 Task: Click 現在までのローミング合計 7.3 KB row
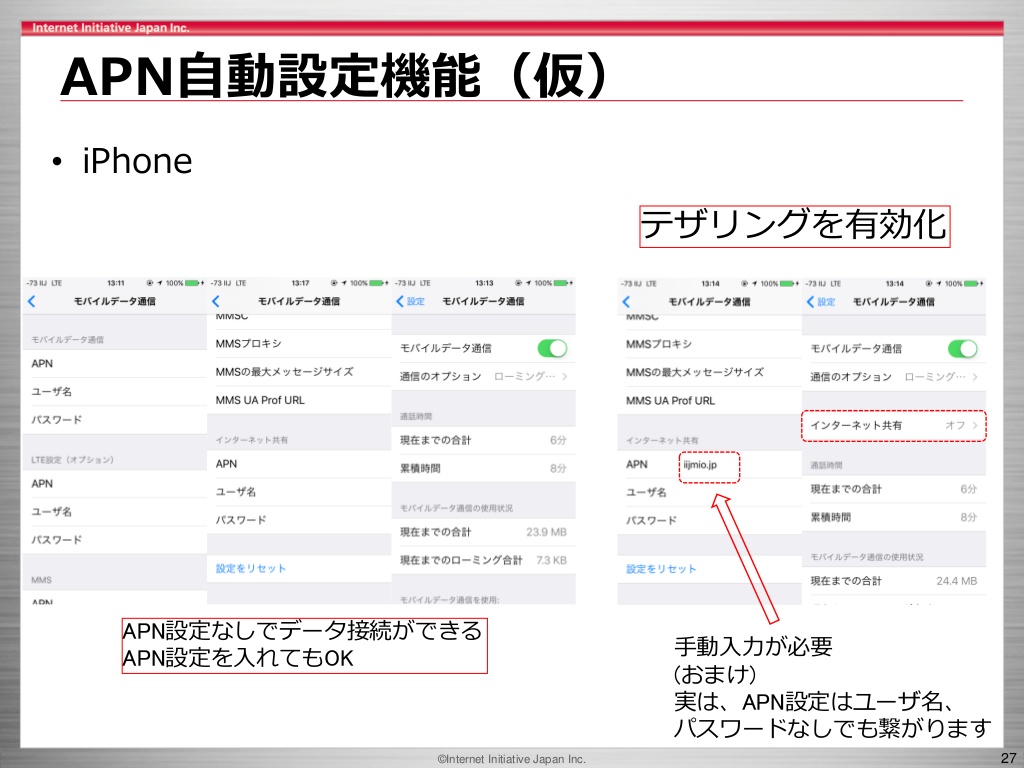coord(483,560)
